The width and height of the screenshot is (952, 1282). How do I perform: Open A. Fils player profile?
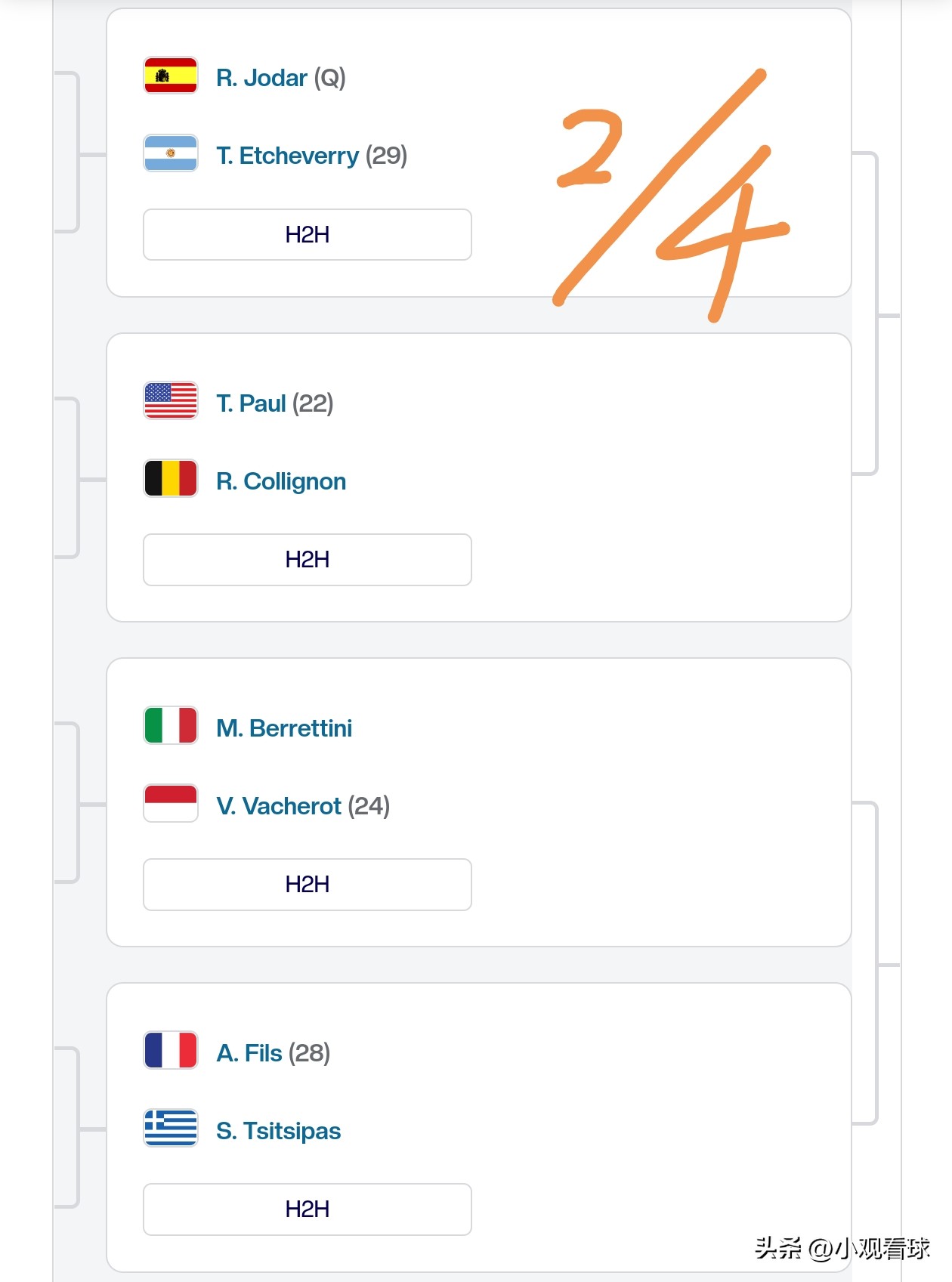[249, 1053]
